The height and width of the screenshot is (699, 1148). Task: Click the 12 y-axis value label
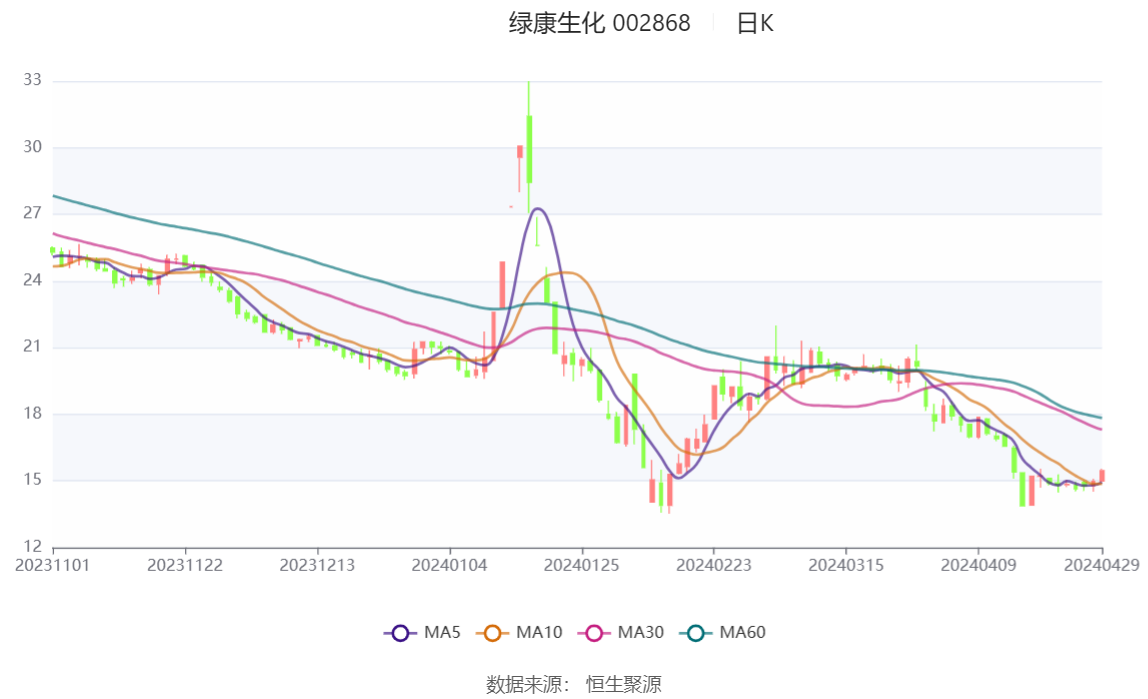coord(32,546)
